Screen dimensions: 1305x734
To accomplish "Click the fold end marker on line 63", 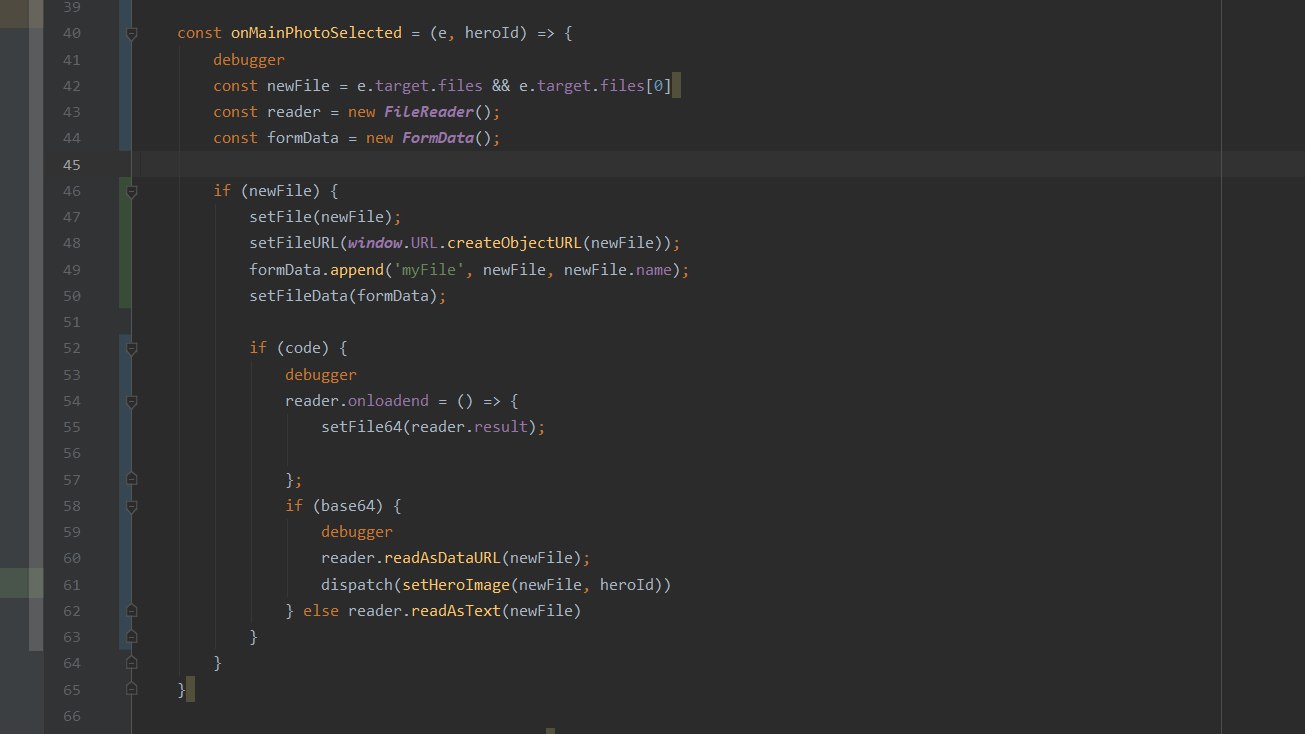I will pos(131,636).
